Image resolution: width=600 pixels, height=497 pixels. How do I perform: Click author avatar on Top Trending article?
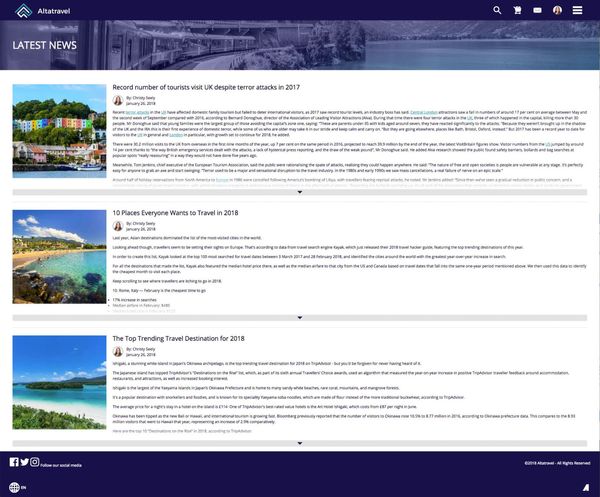[x=118, y=352]
